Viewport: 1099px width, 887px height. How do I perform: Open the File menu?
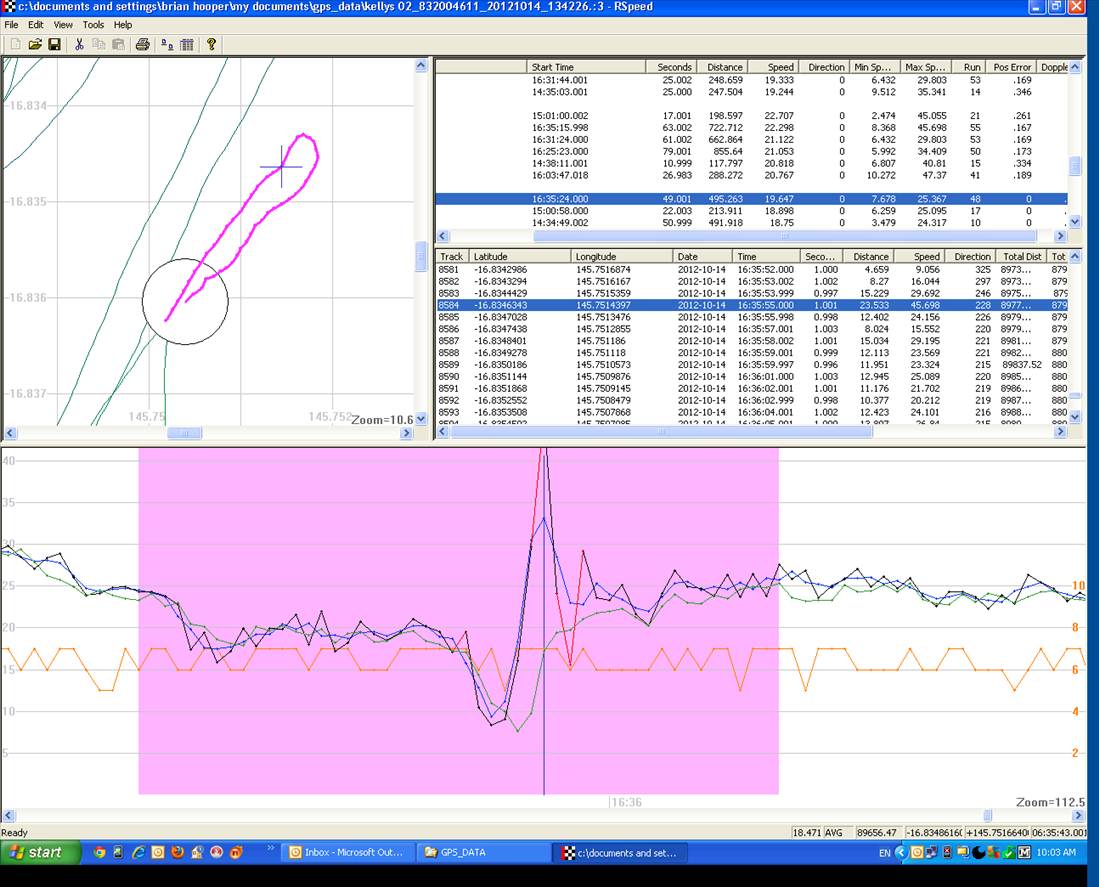tap(11, 25)
